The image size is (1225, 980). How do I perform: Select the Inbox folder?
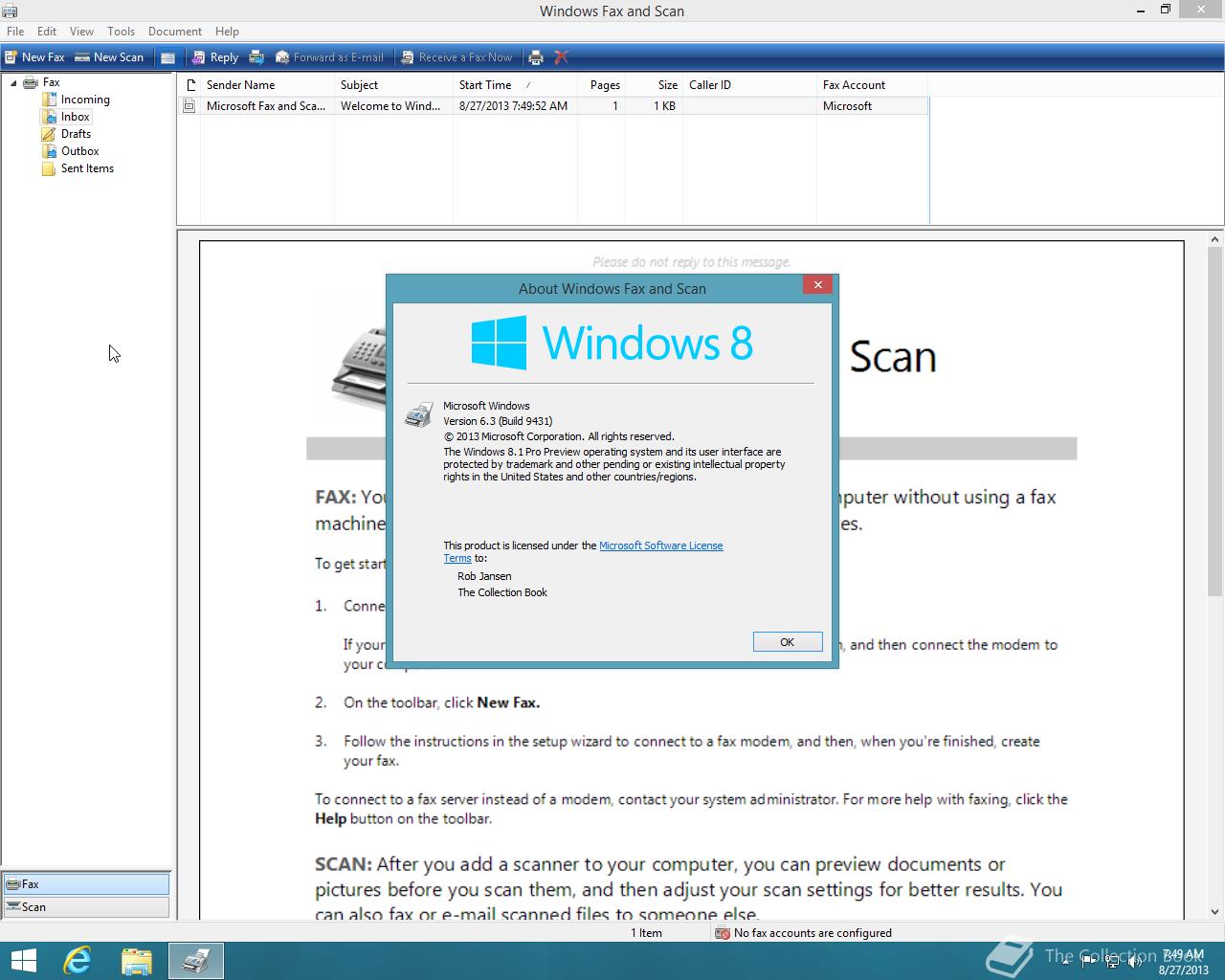76,117
